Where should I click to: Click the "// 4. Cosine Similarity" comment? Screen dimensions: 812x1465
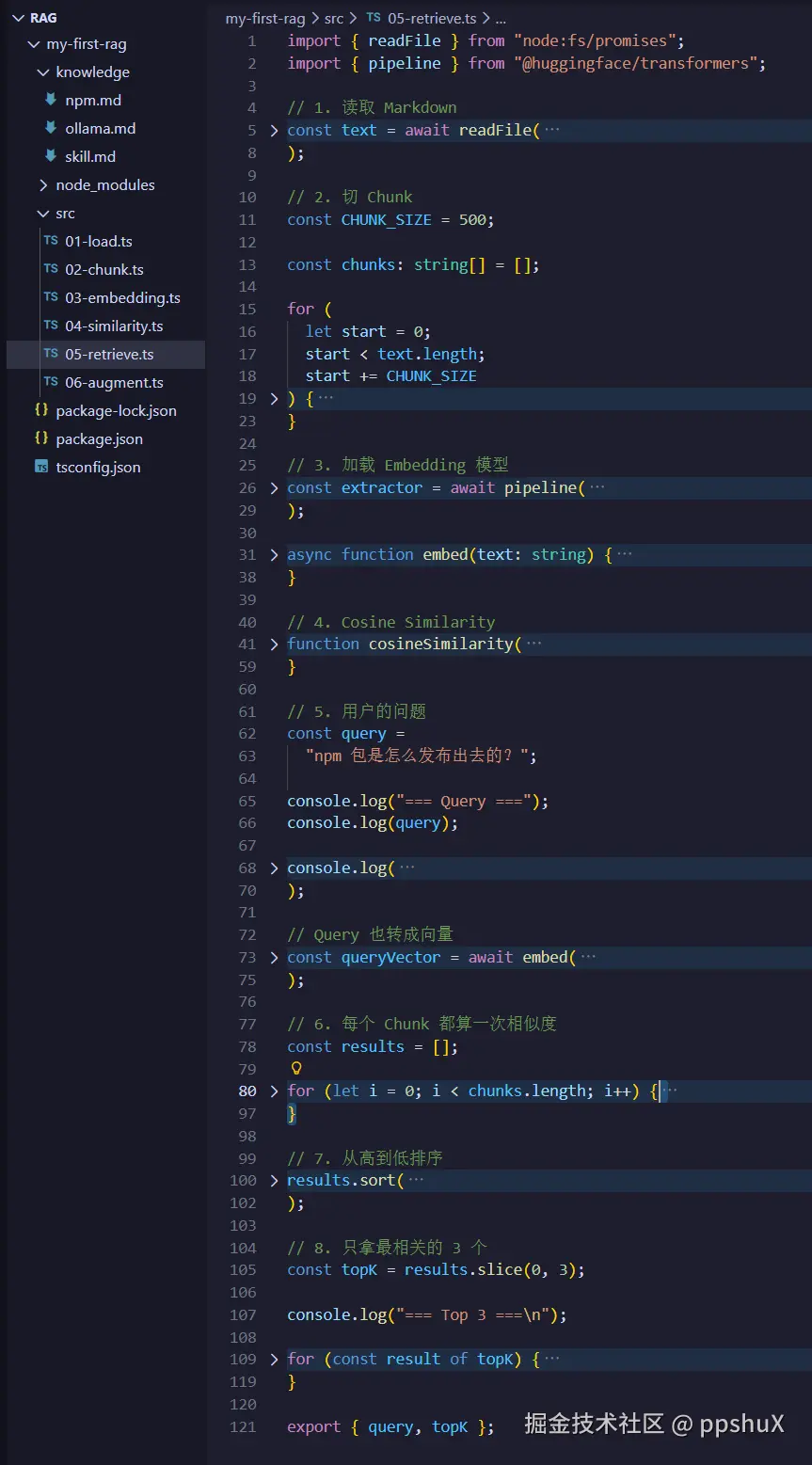[x=391, y=623]
